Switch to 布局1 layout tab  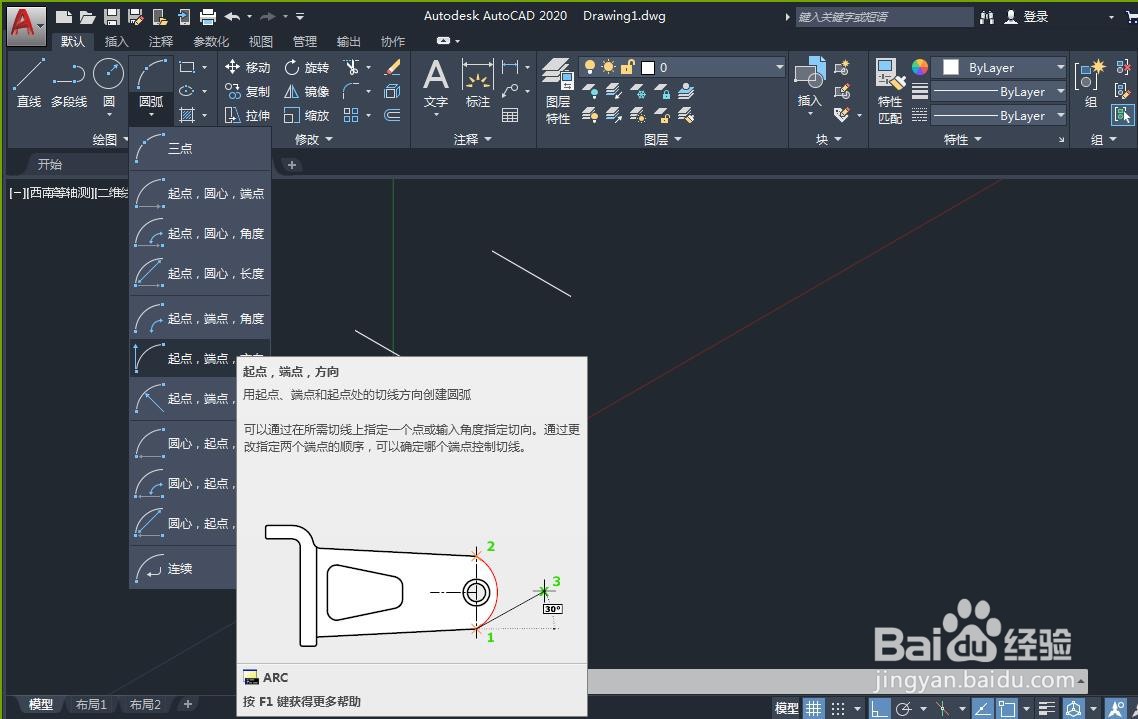pos(91,704)
